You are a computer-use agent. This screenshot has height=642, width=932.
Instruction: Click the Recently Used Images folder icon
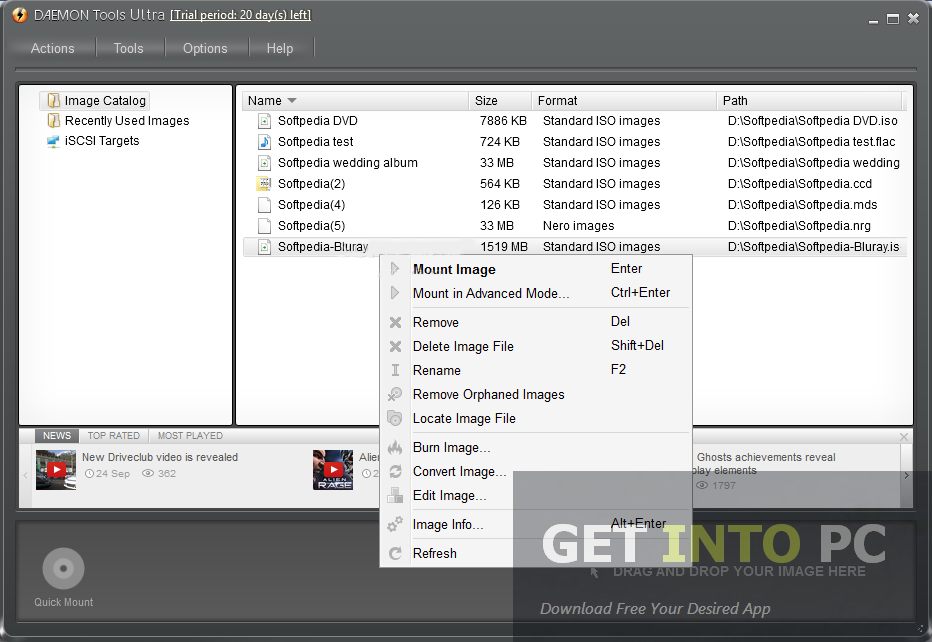53,121
